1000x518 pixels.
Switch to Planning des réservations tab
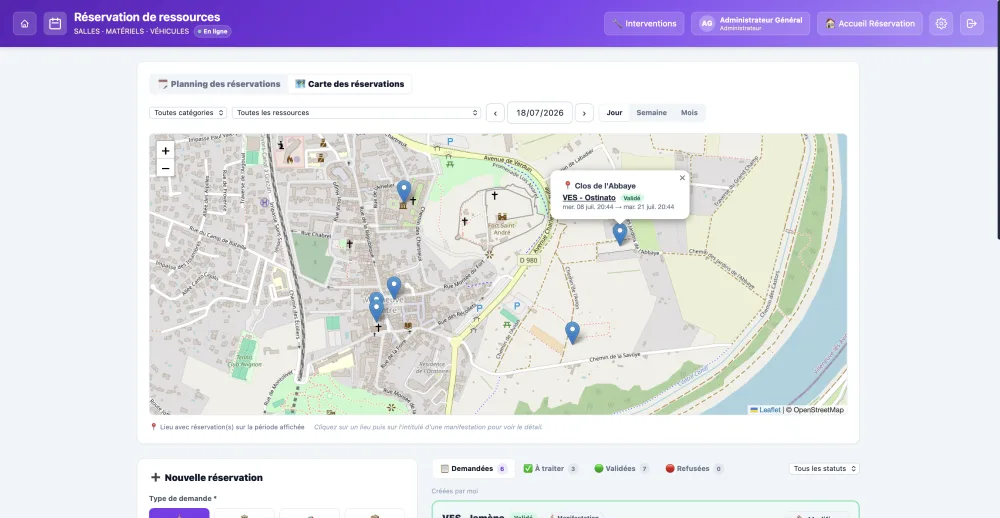click(219, 84)
